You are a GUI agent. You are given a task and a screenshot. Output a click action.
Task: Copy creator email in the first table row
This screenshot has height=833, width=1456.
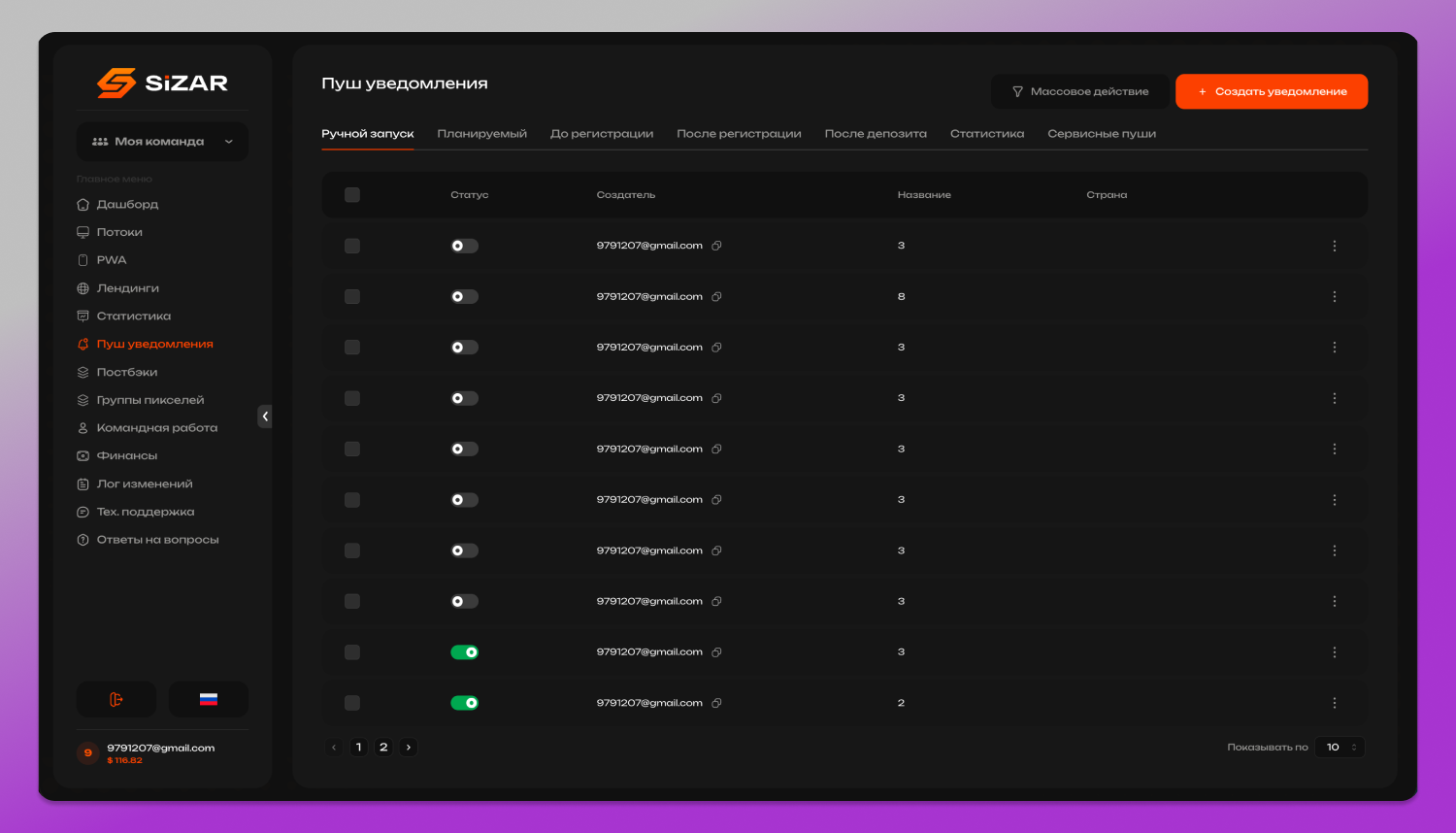pyautogui.click(x=716, y=247)
